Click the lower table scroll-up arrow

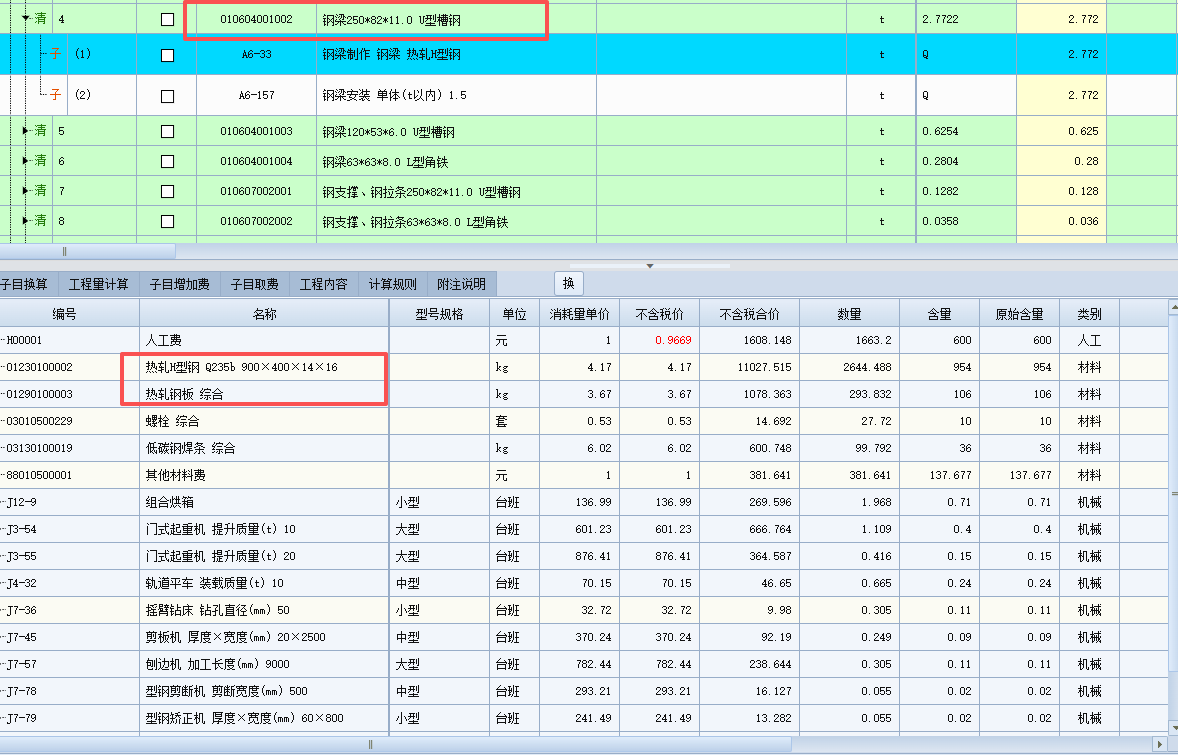pos(1173,307)
